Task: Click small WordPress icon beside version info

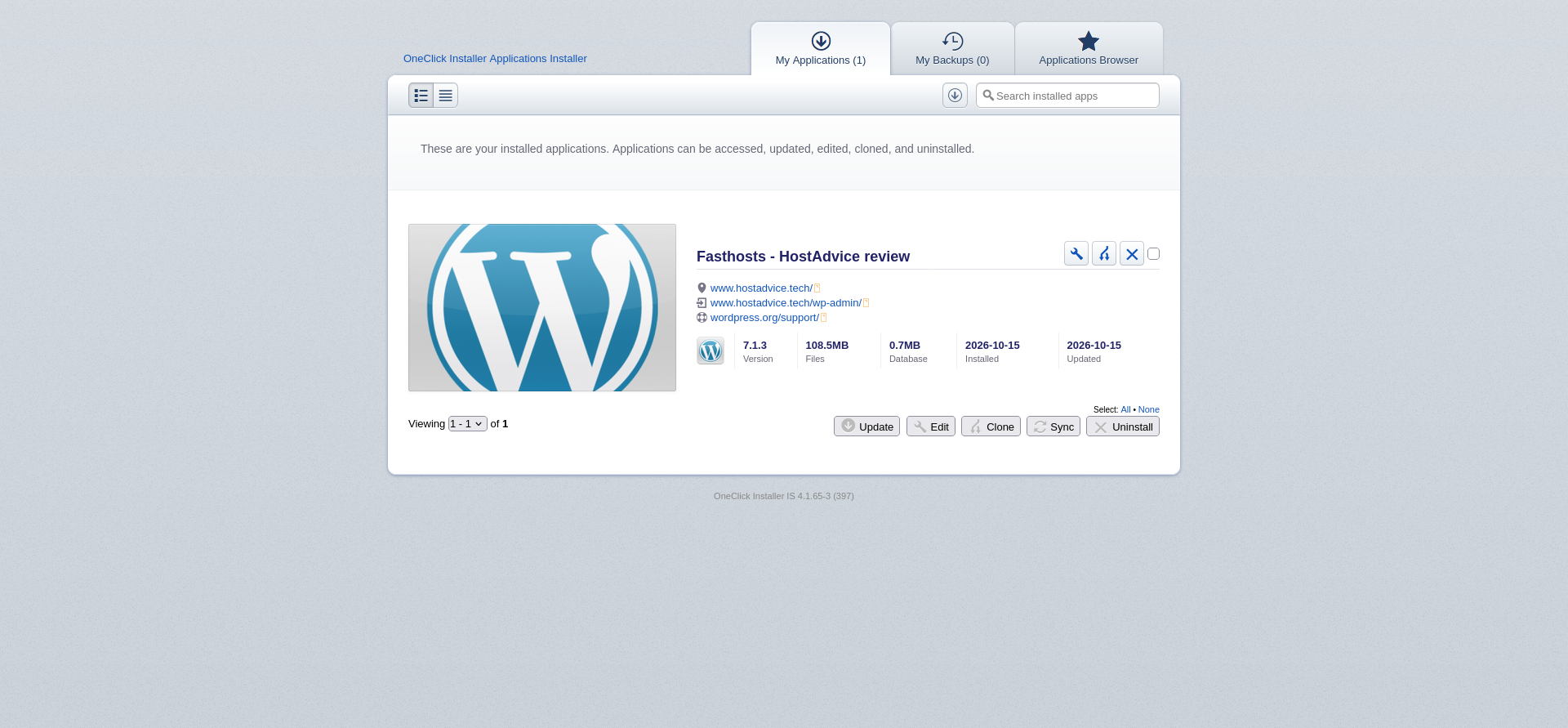Action: (x=710, y=351)
